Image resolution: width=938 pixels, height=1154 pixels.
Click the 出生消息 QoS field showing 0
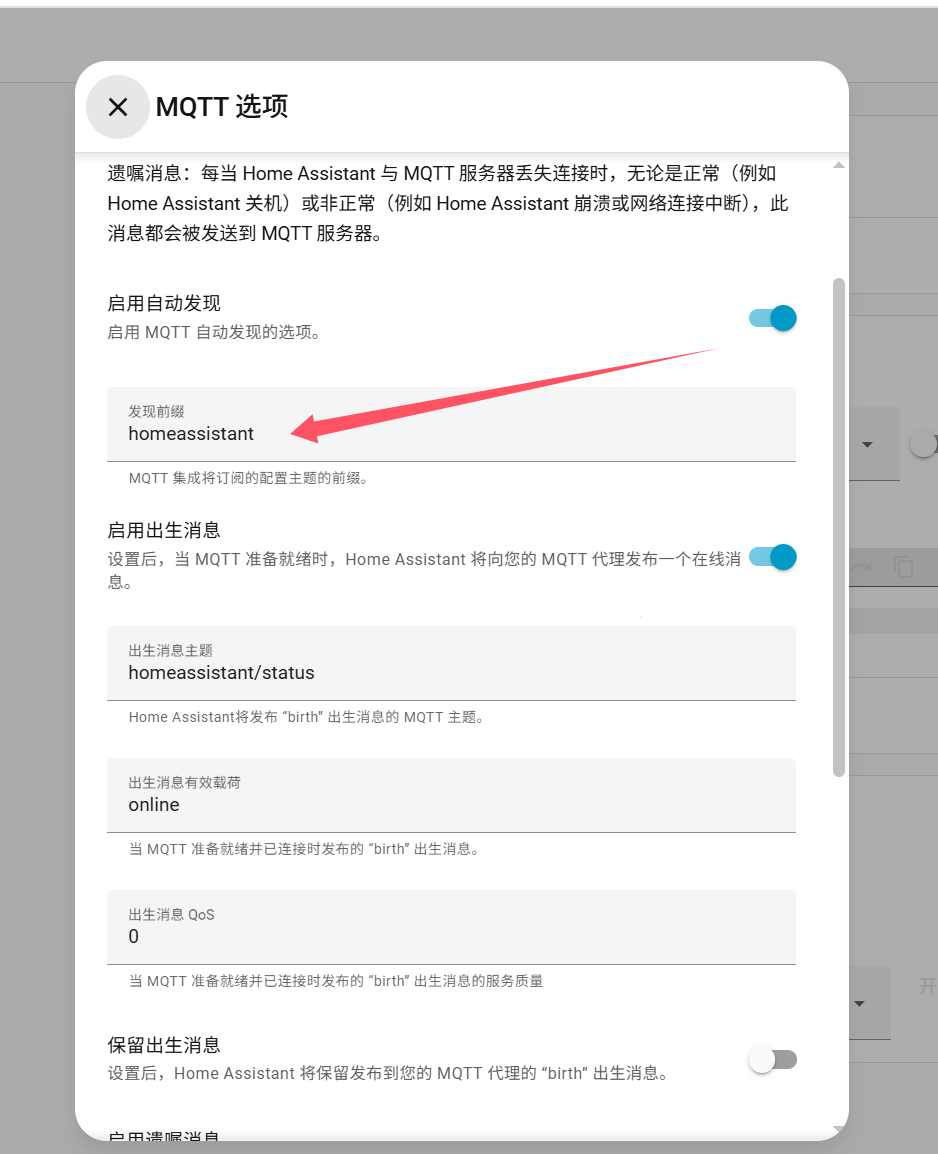click(x=451, y=928)
